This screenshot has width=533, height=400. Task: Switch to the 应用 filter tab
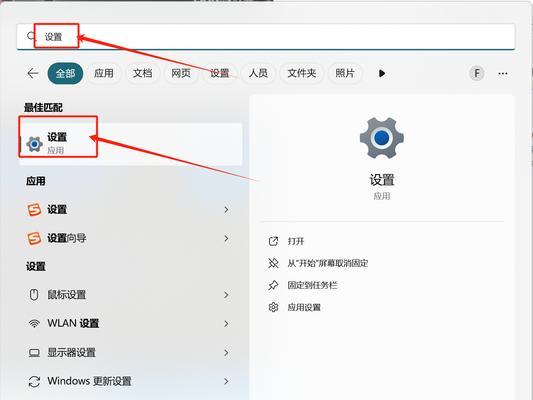[x=104, y=73]
